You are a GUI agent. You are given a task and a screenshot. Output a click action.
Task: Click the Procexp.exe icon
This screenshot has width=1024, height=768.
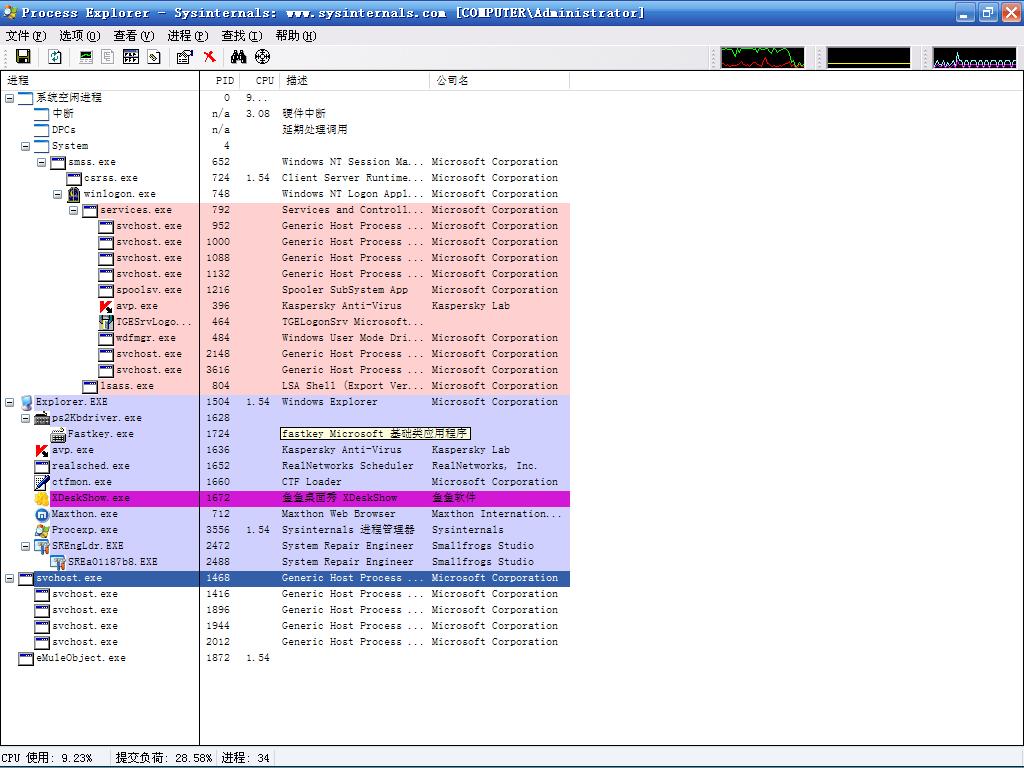tap(42, 530)
